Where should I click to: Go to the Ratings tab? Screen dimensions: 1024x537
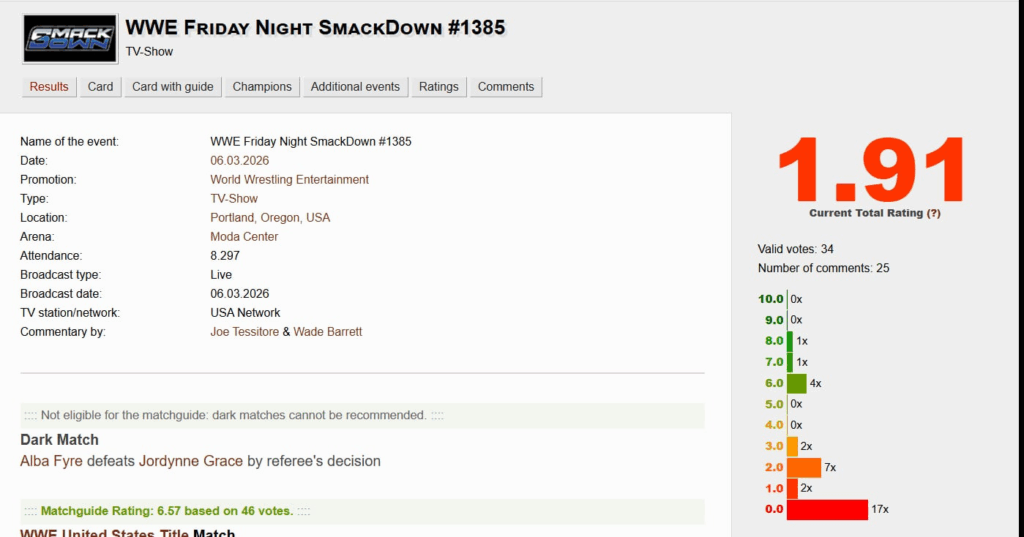point(438,87)
